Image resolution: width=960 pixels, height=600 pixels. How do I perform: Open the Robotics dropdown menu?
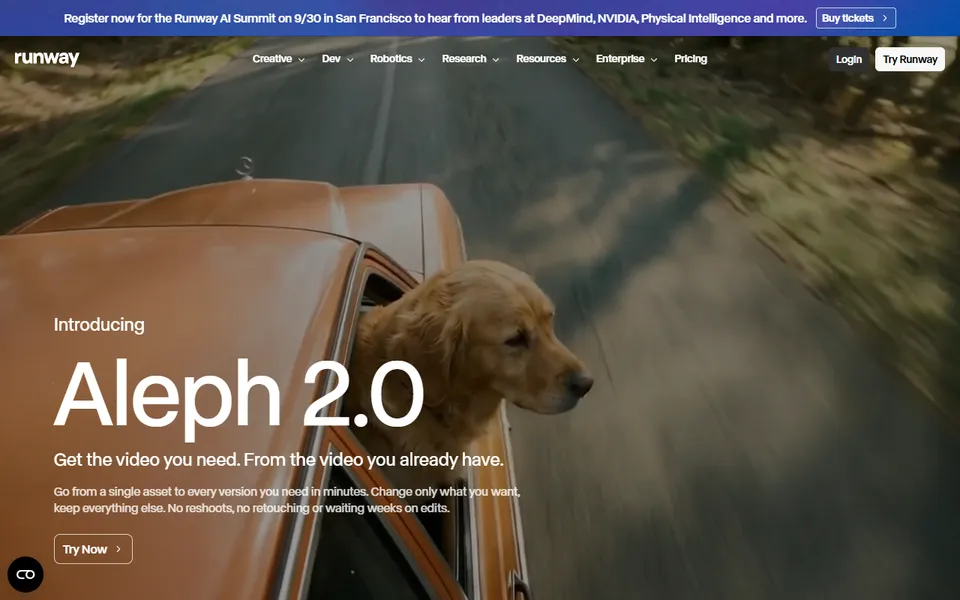pos(397,59)
